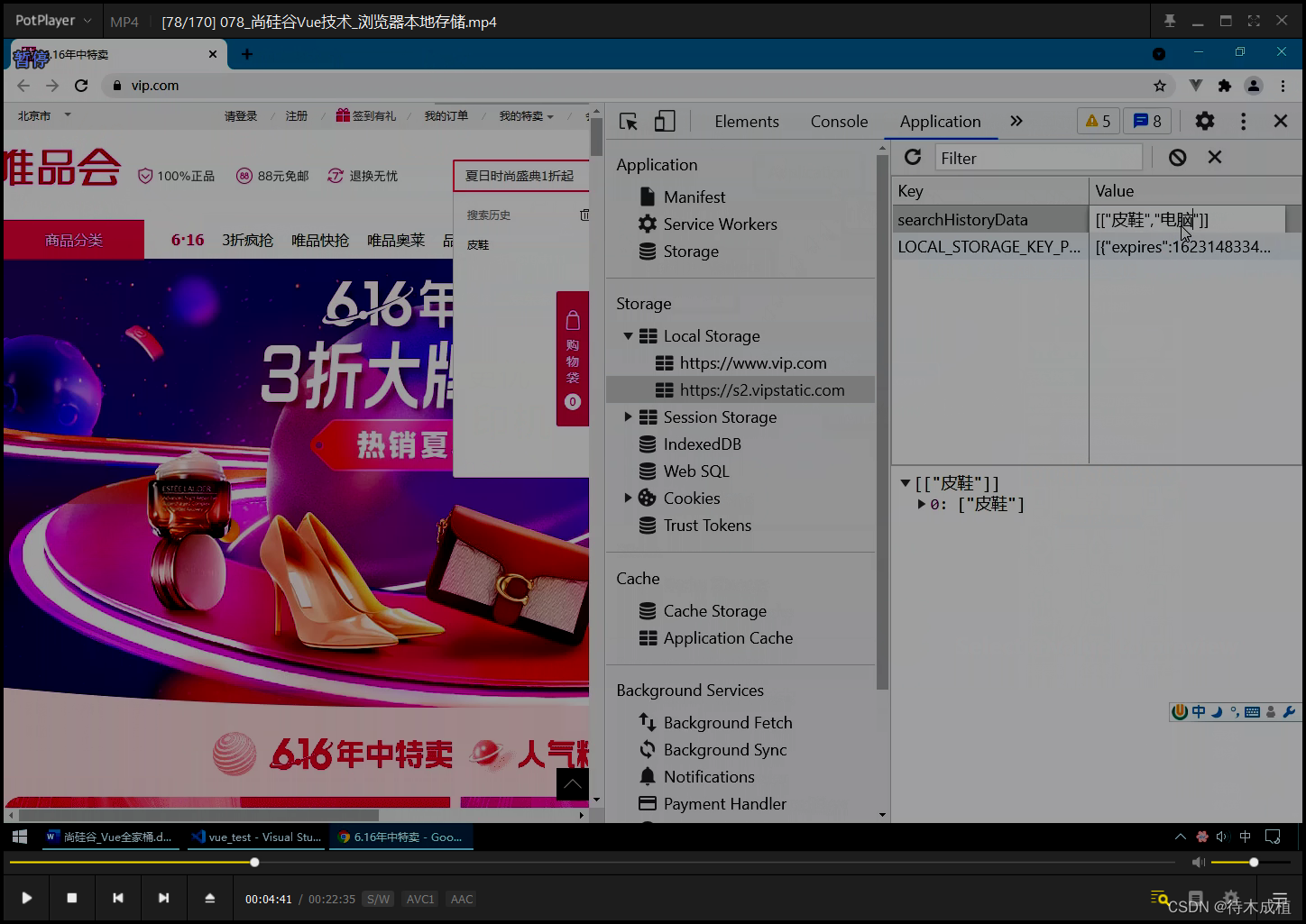Show more DevTools tabs via the chevron
1306x924 pixels.
(1016, 121)
